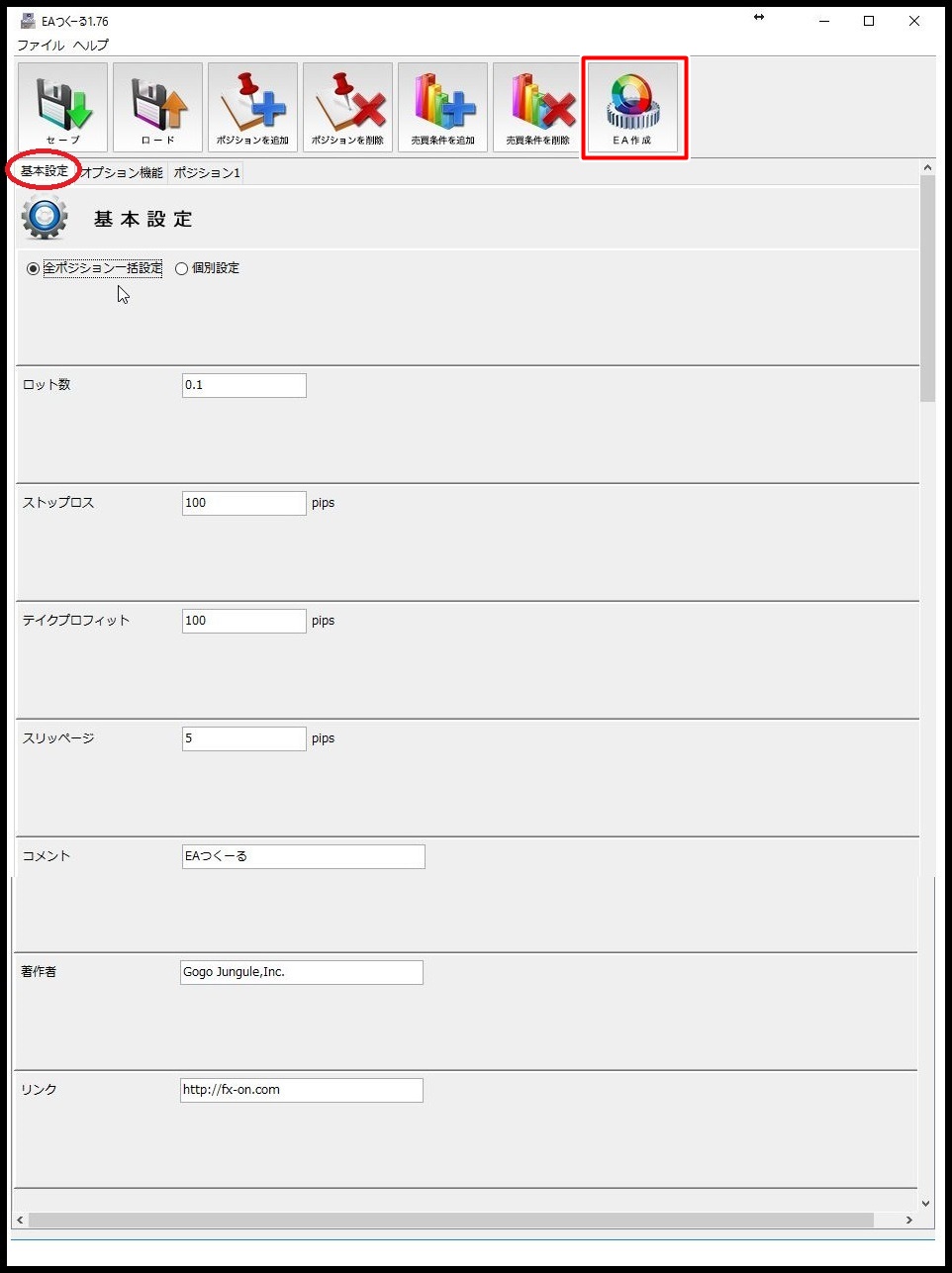Switch to the ポジション1 tab

click(207, 172)
